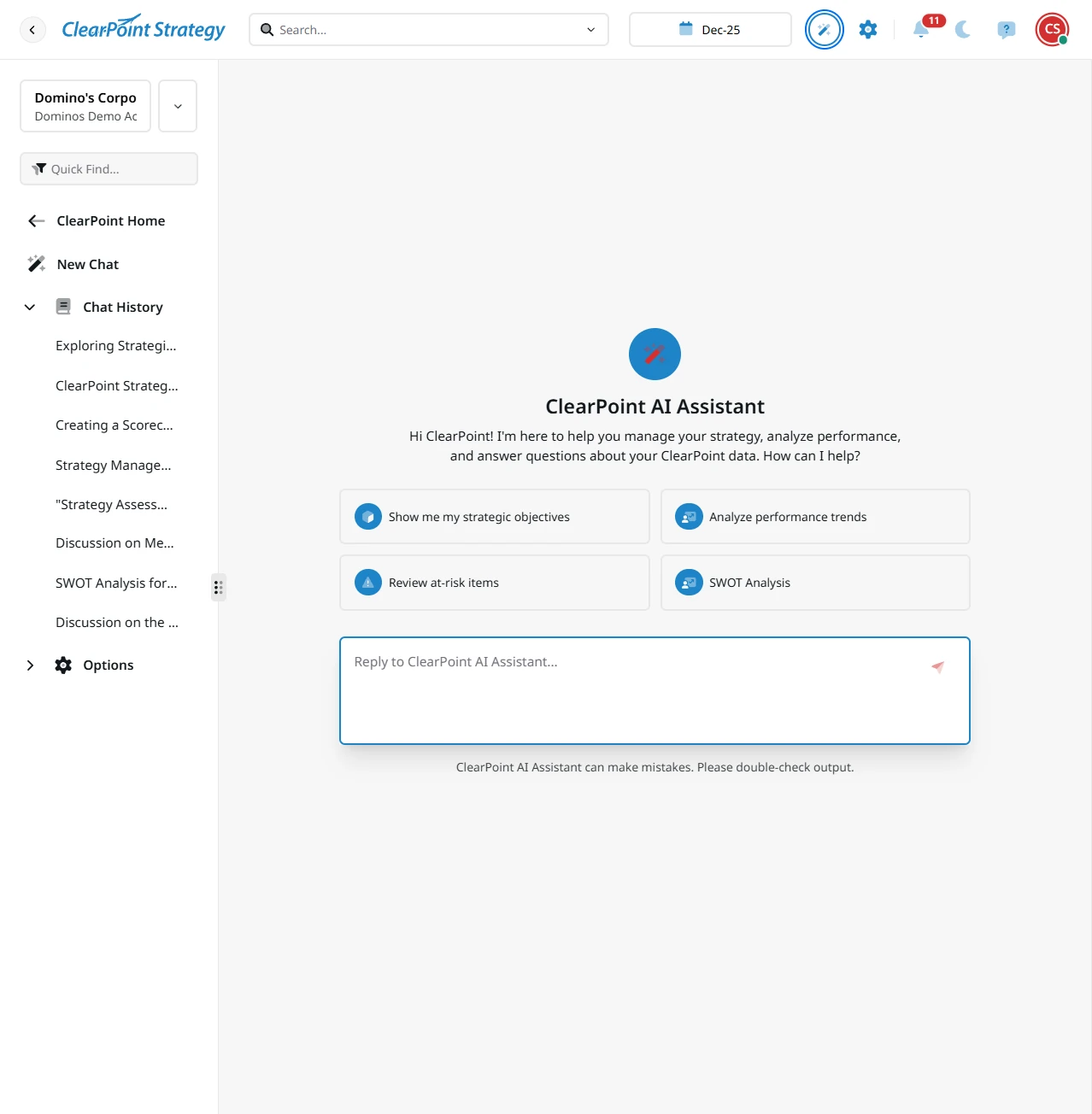Viewport: 1092px width, 1114px height.
Task: Collapse sidebar with back chevron button
Action: [32, 30]
